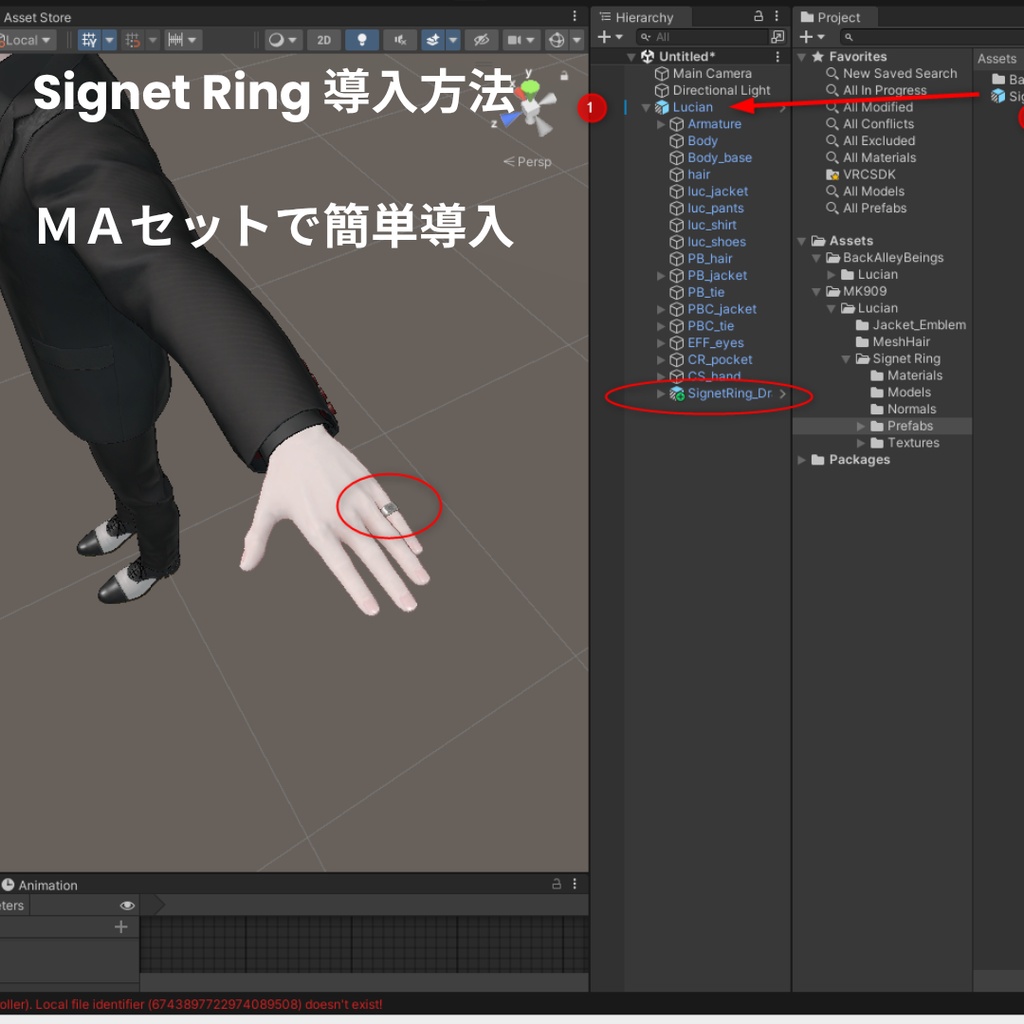Viewport: 1024px width, 1024px height.
Task: Toggle scene audio mute
Action: coord(400,40)
